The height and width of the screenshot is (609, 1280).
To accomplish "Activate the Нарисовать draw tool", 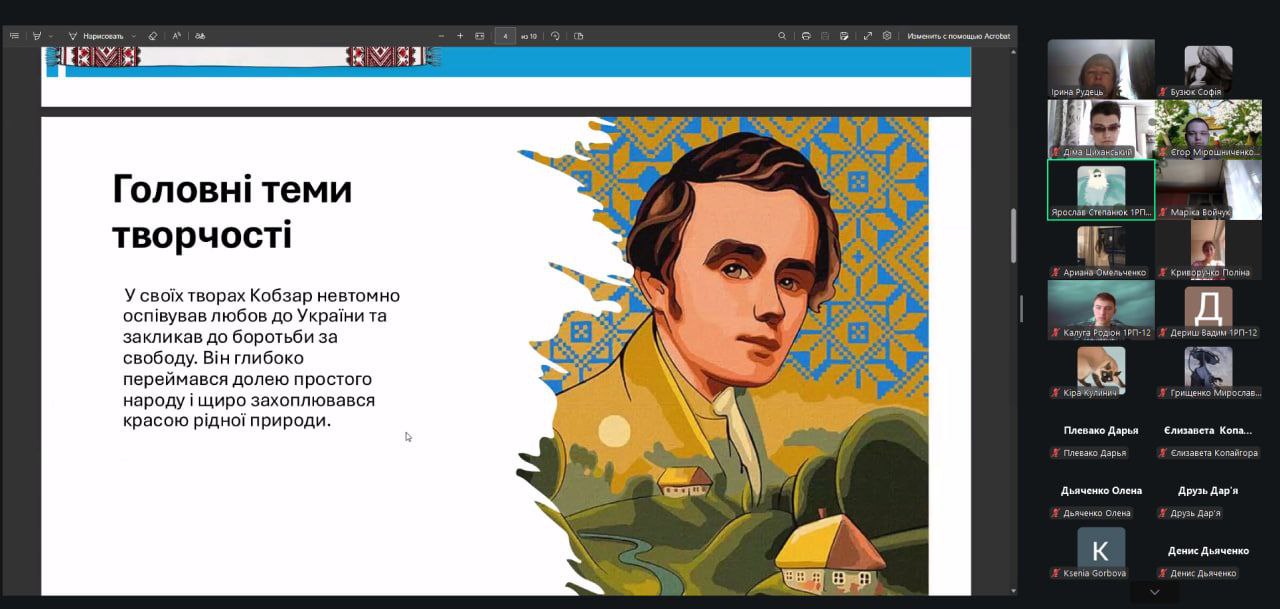I will point(96,36).
